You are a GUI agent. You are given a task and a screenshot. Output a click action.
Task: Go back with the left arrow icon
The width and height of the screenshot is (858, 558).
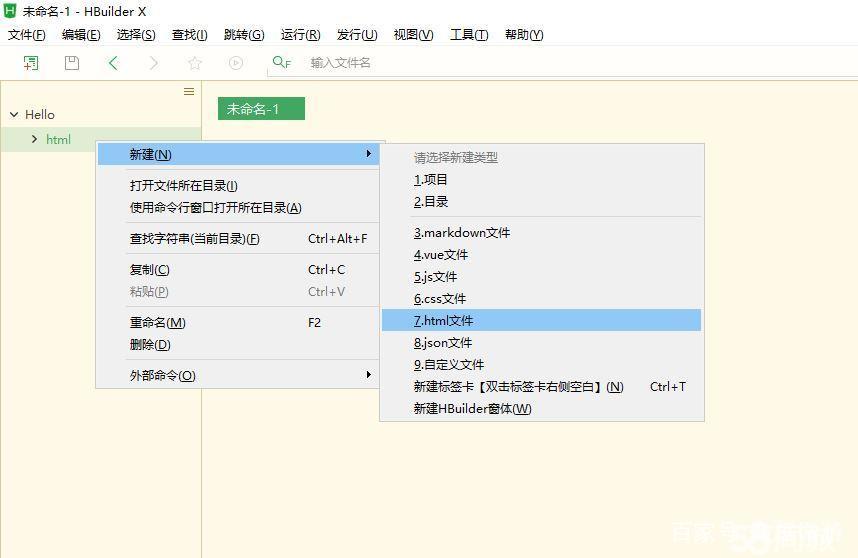tap(113, 63)
